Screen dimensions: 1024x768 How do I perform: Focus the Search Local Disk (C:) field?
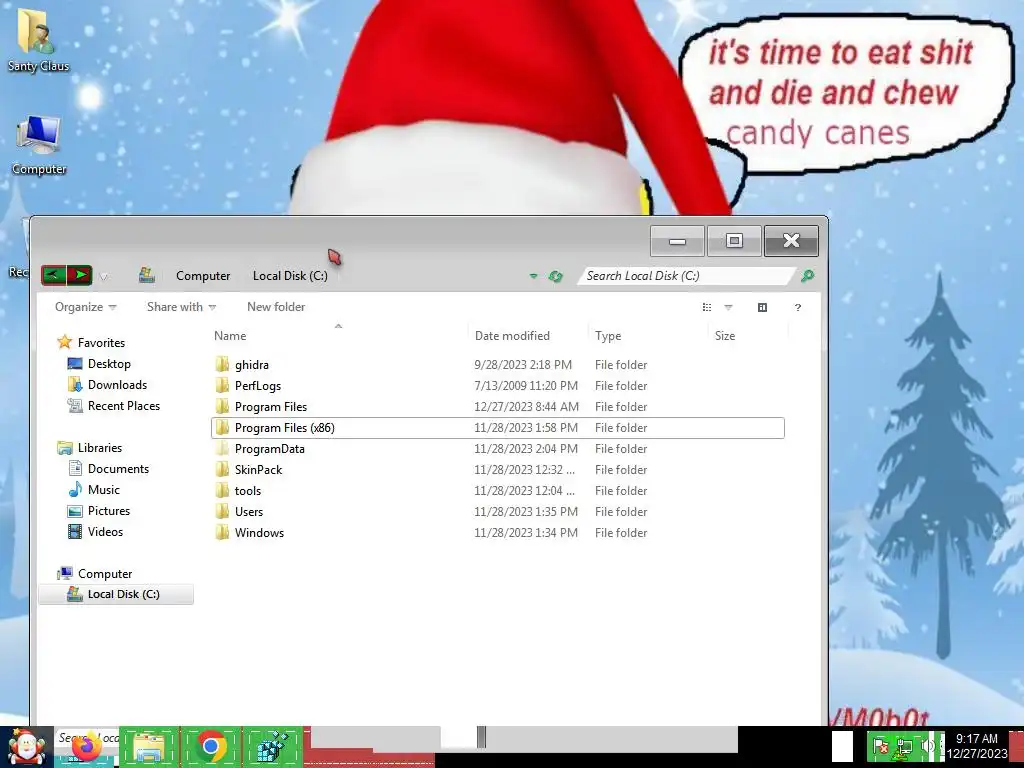point(686,276)
